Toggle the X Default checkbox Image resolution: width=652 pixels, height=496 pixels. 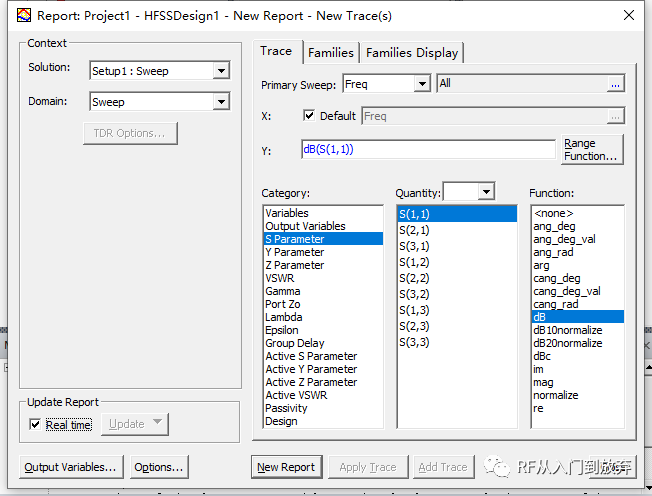coord(309,116)
